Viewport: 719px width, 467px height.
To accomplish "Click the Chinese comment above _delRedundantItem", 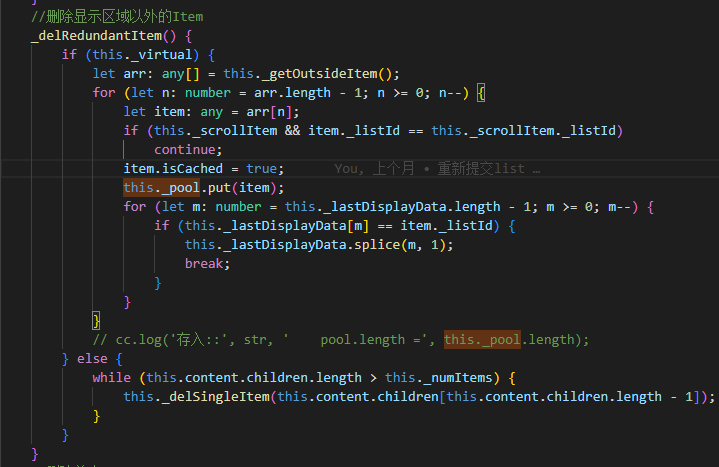I will point(117,17).
